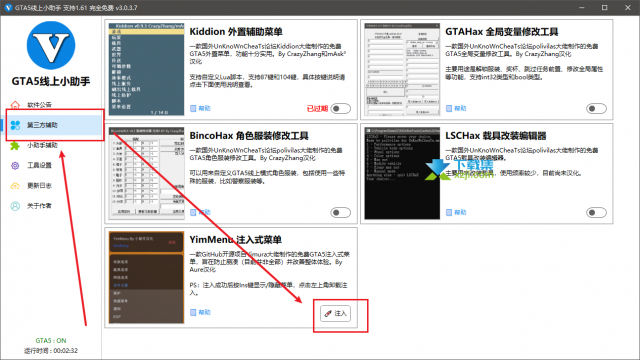Click the LSCHax 载具改装编辑器 title
Screen dimensions: 640x360
[x=496, y=136]
